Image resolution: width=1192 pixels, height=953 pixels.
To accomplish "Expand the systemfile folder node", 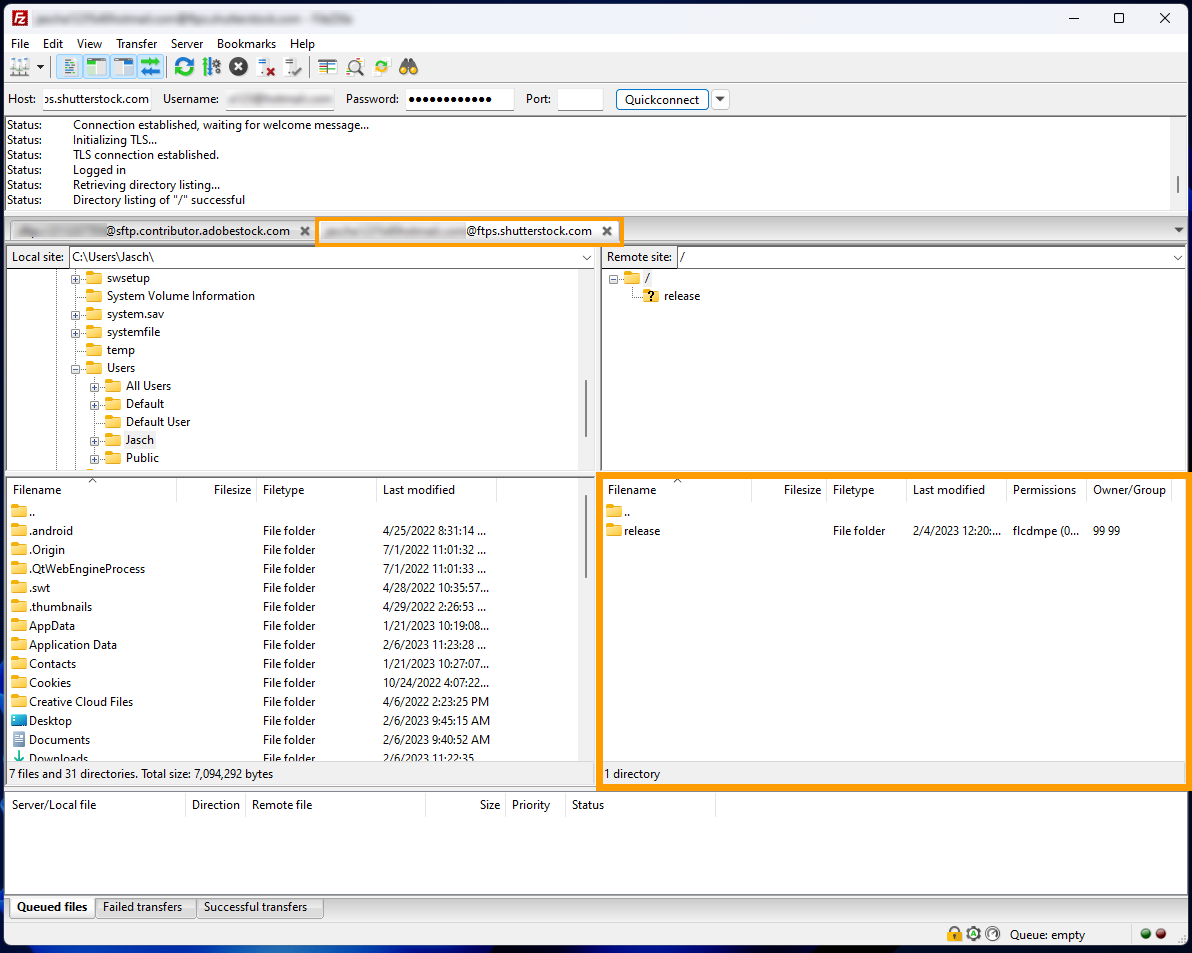I will pos(76,333).
